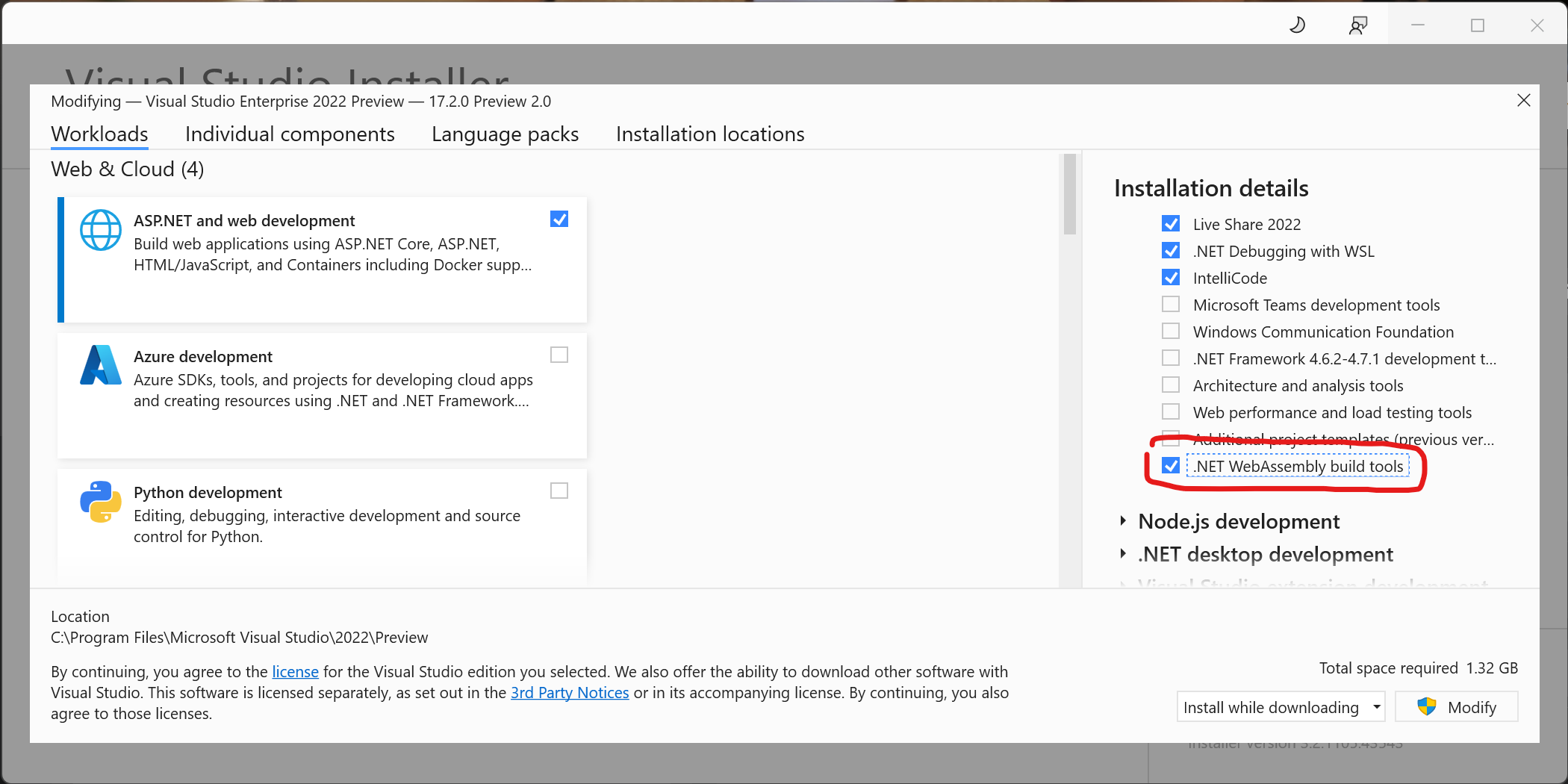This screenshot has height=784, width=1568.
Task: Switch to the Individual components tab
Action: tap(290, 134)
